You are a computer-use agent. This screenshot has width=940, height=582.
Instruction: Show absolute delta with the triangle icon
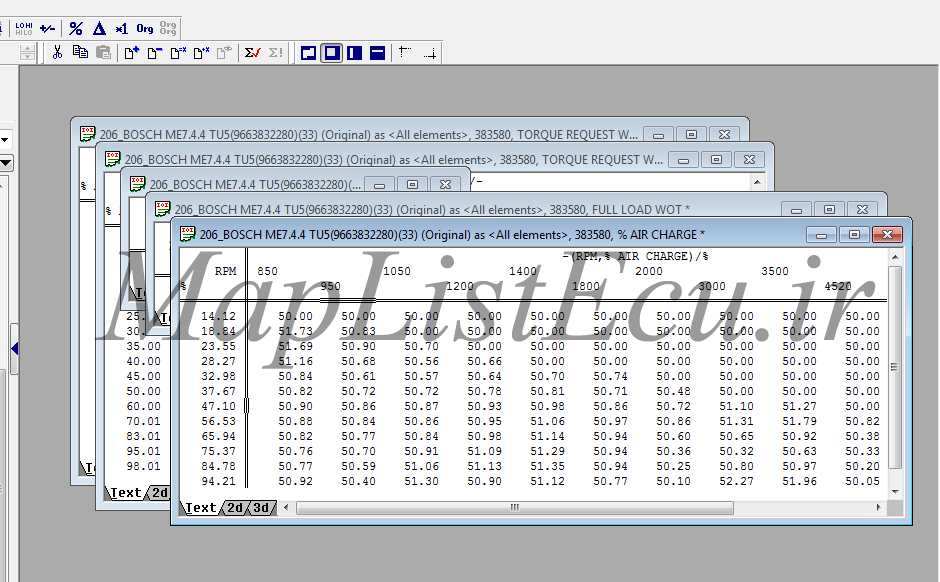tap(99, 28)
